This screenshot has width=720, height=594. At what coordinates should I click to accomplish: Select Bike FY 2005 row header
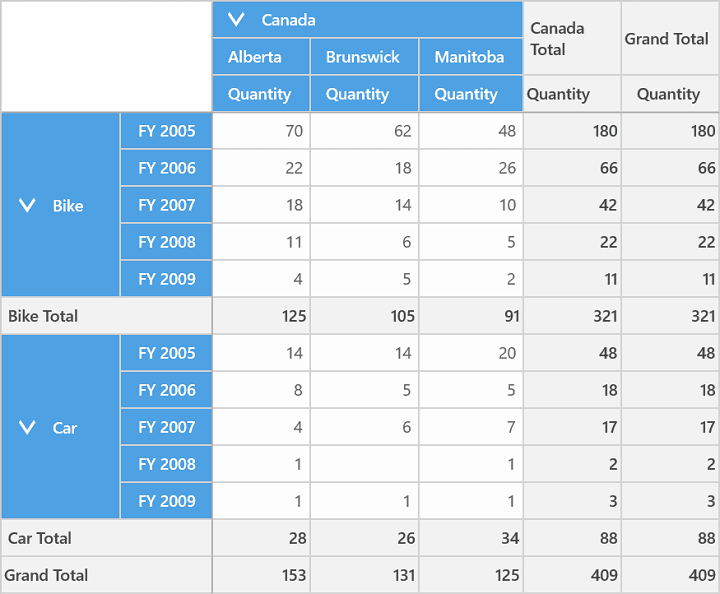coord(166,131)
